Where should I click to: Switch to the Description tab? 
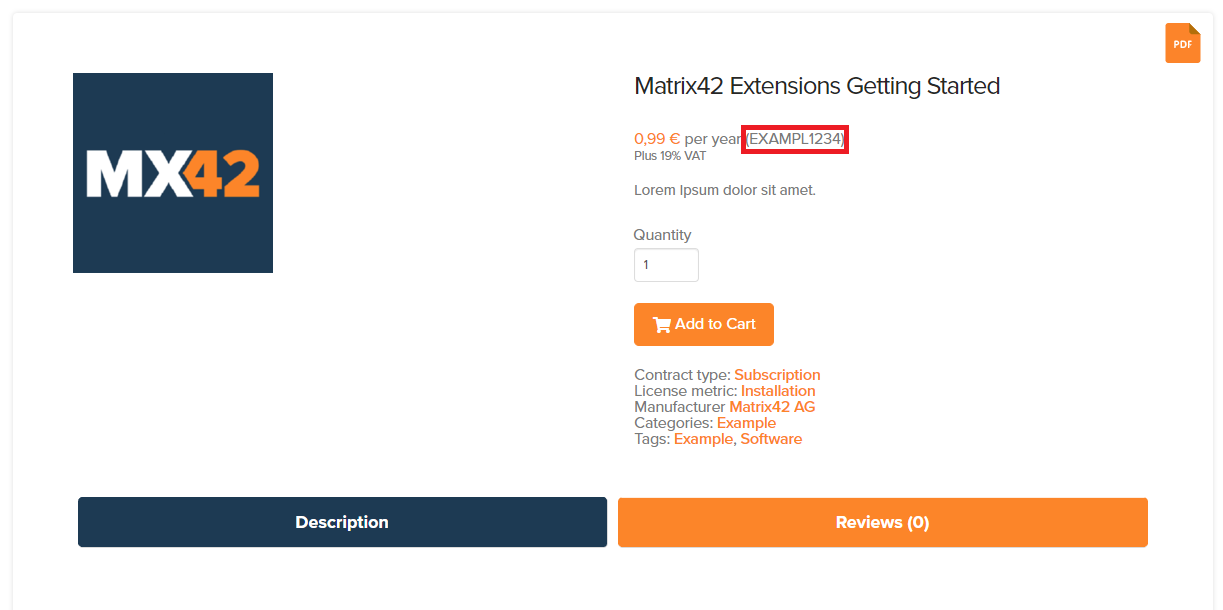click(342, 521)
